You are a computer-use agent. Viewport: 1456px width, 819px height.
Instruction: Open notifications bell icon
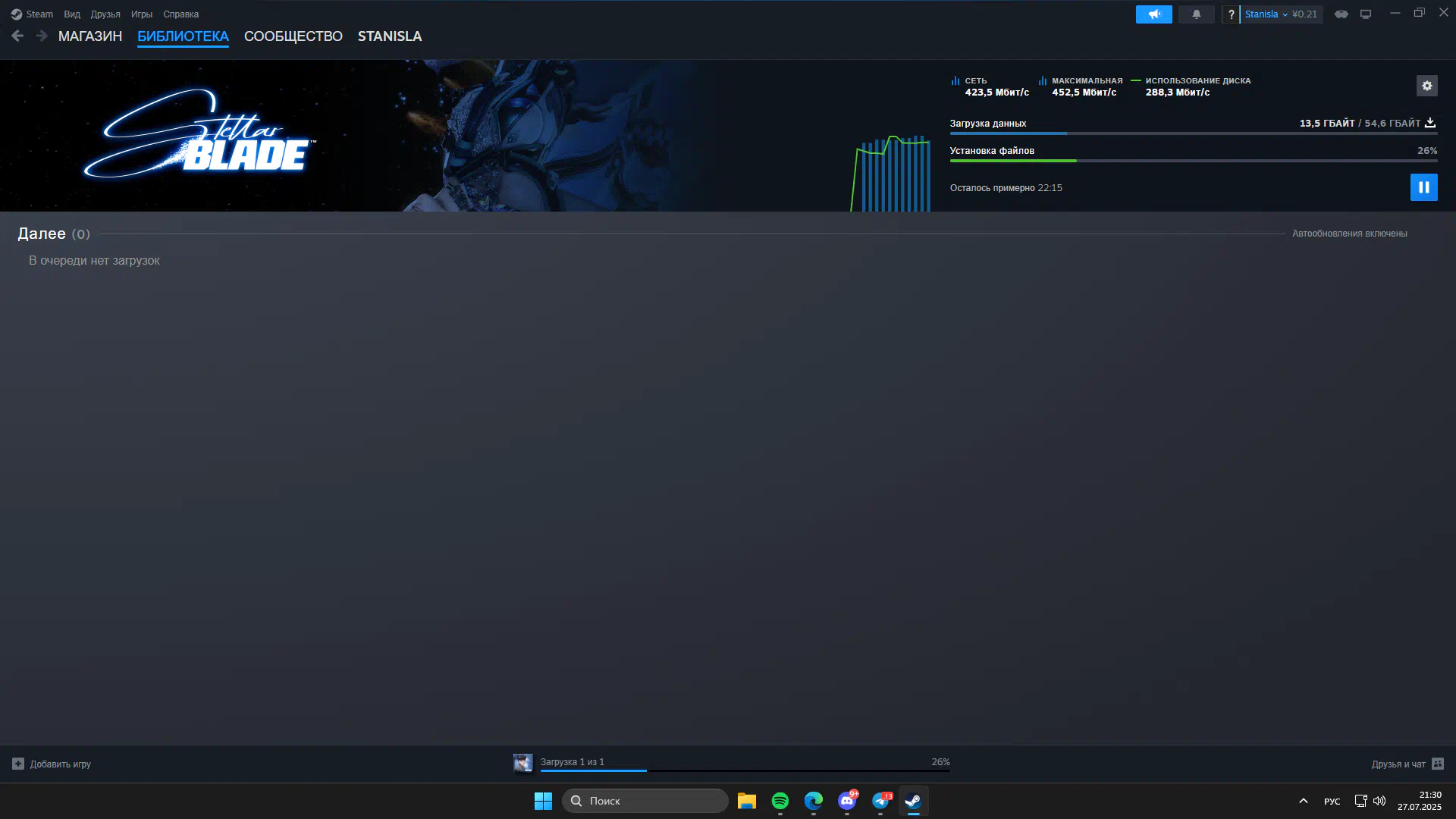coord(1196,14)
